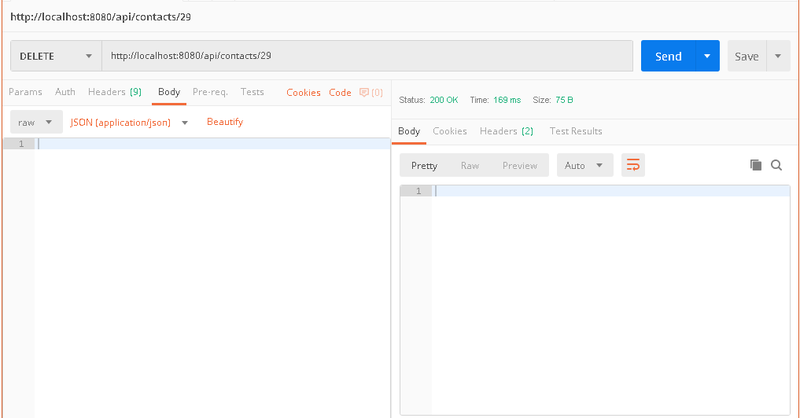The width and height of the screenshot is (800, 418).
Task: Click the response body editor on line 1
Action: click(x=610, y=191)
